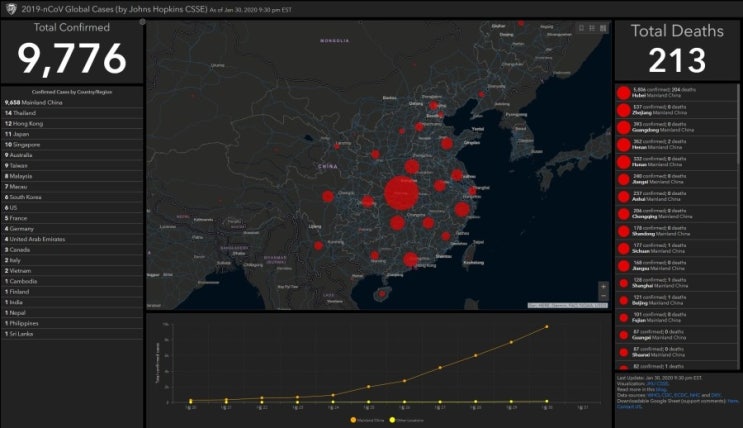The width and height of the screenshot is (743, 428).
Task: Select the Fujian province entry
Action: tap(676, 318)
